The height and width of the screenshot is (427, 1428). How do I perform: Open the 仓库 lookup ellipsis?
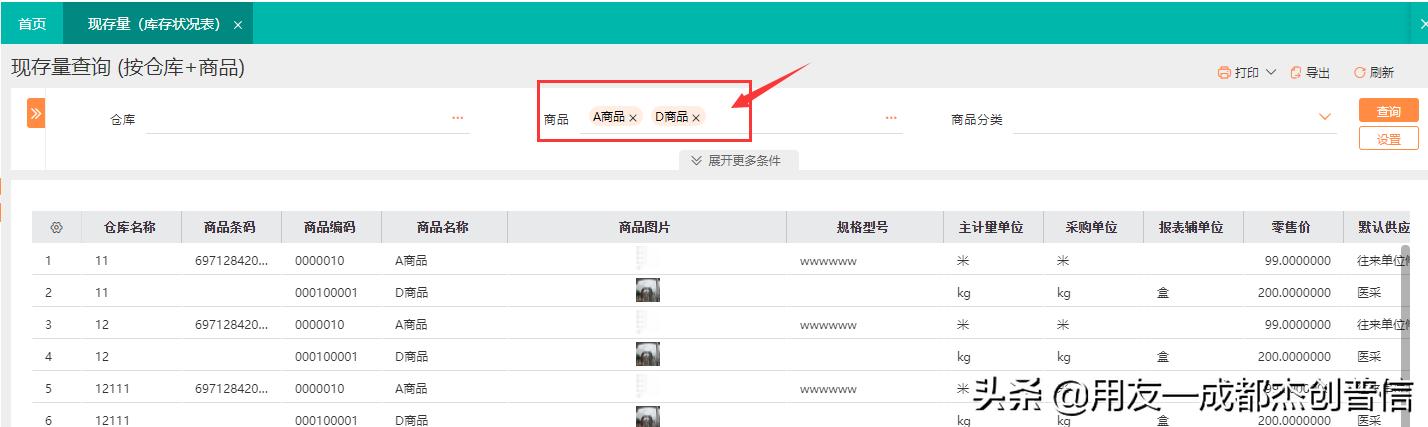pyautogui.click(x=458, y=118)
